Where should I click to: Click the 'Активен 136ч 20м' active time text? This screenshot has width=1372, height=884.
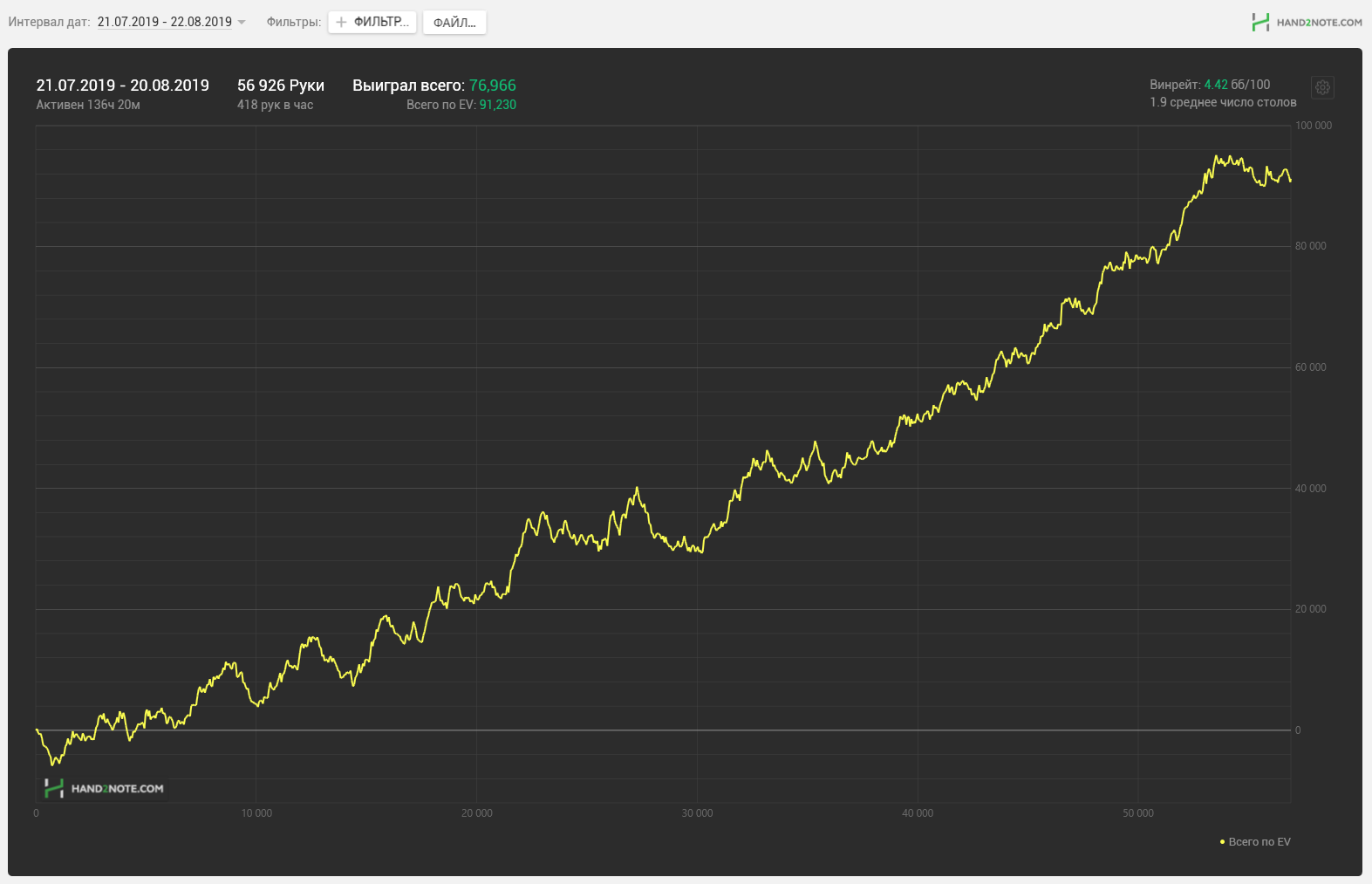[x=88, y=105]
